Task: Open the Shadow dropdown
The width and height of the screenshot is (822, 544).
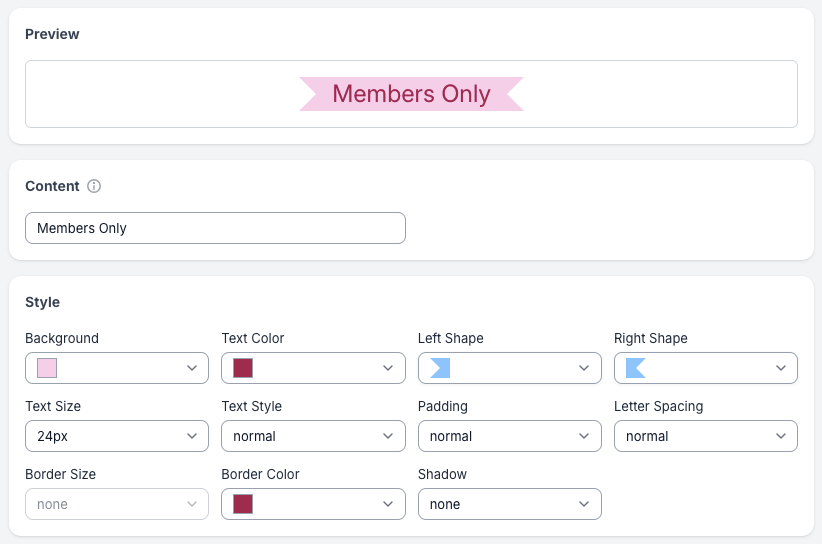Action: tap(509, 504)
